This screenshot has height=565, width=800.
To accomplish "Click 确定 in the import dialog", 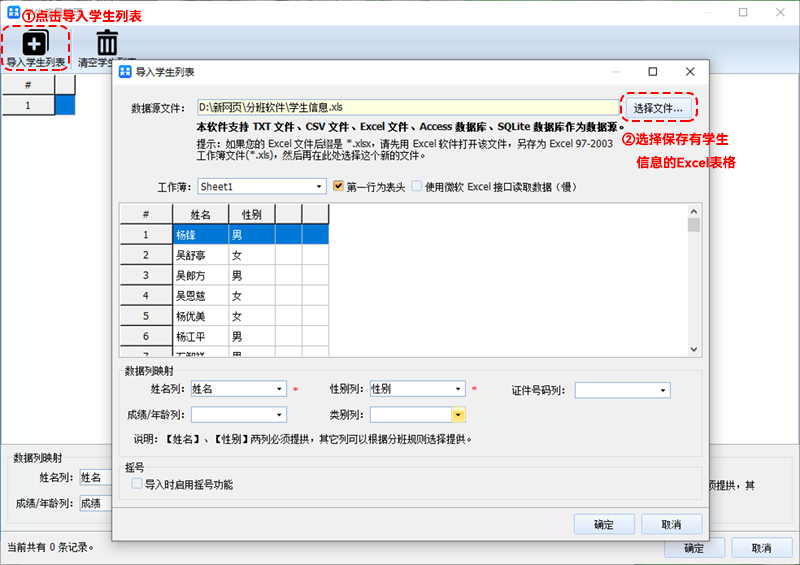I will click(604, 524).
